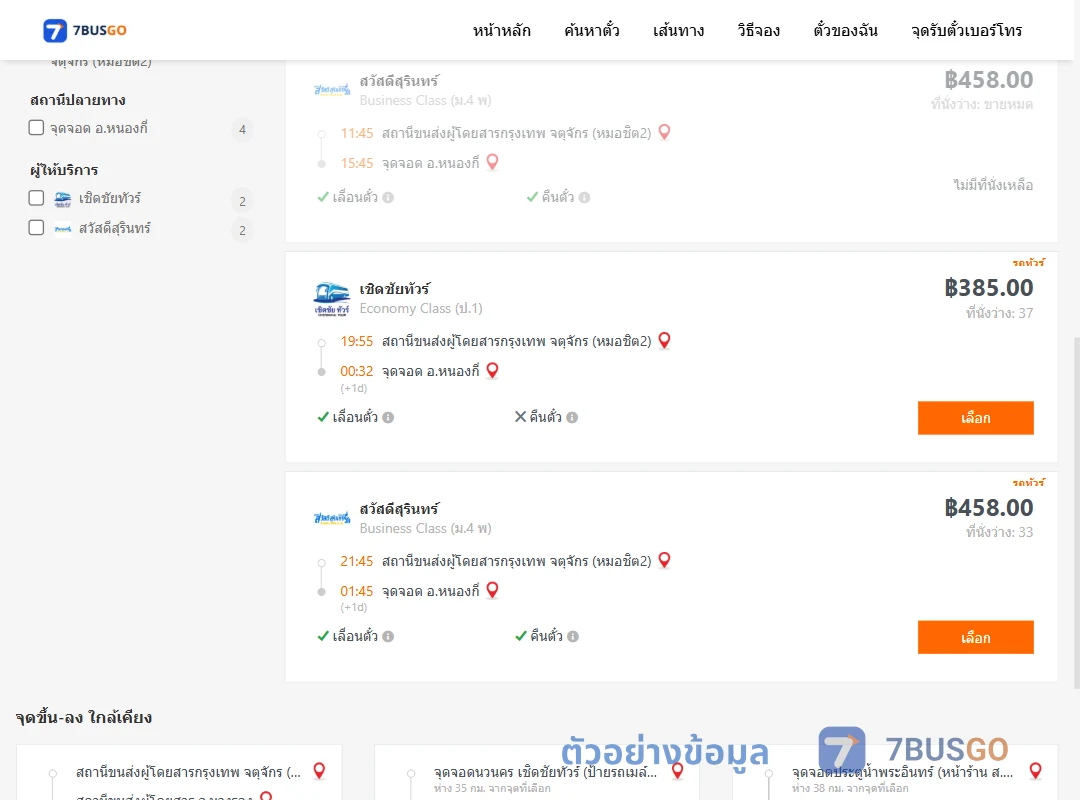1080x800 pixels.
Task: Select the ฿458.00 21:45 trip with เลือก
Action: coord(975,637)
